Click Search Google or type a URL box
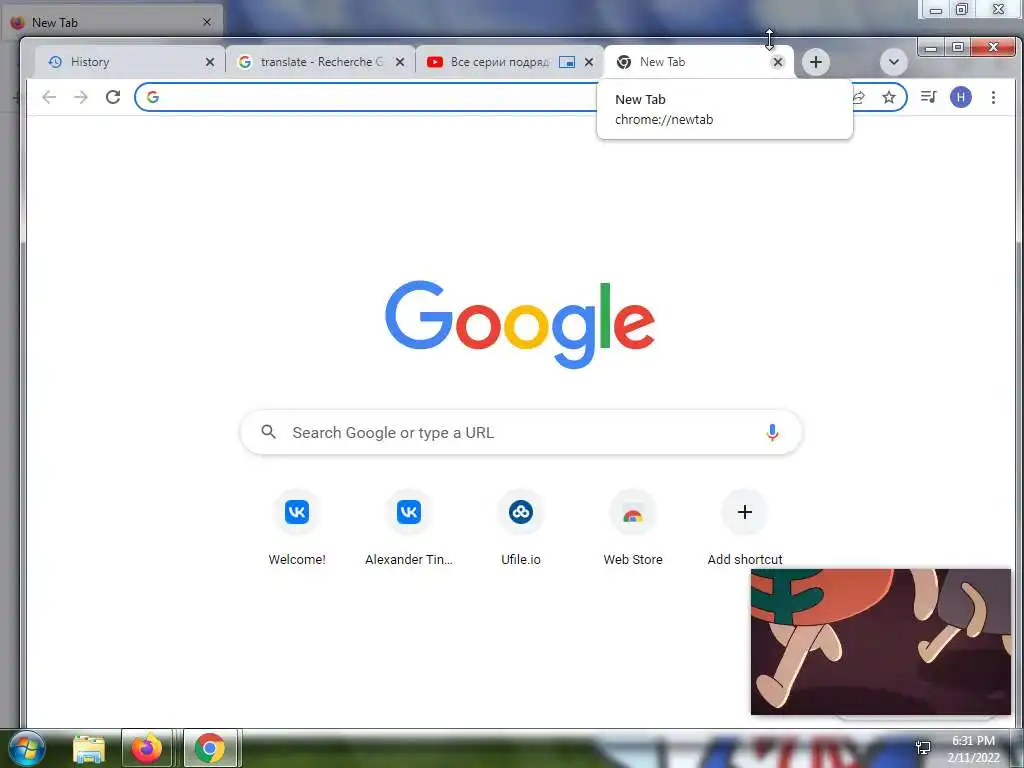1024x768 pixels. pos(521,432)
